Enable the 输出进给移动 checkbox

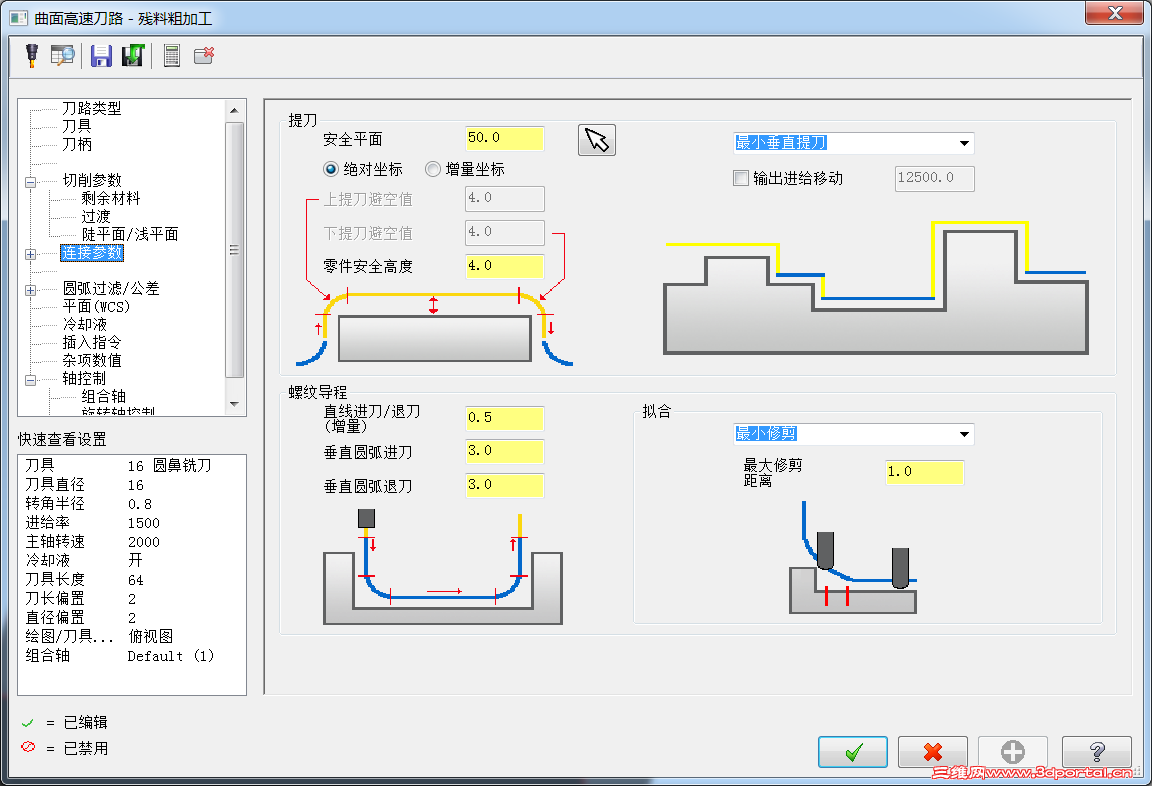pos(741,177)
